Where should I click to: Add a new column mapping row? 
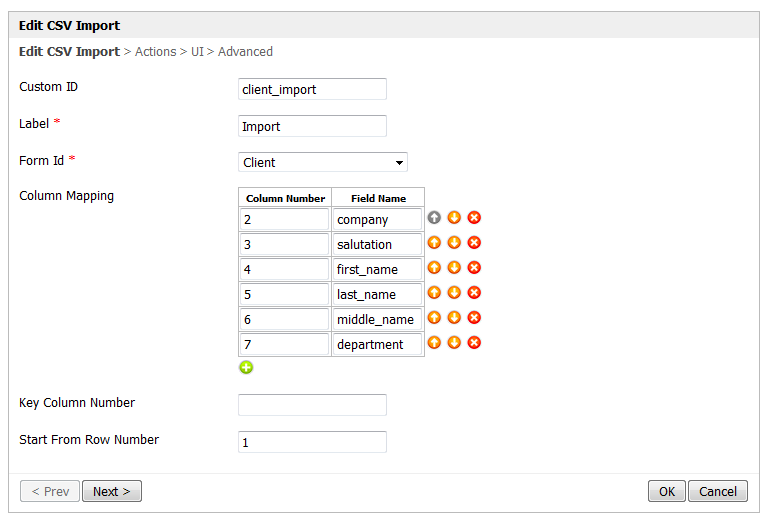pyautogui.click(x=246, y=367)
